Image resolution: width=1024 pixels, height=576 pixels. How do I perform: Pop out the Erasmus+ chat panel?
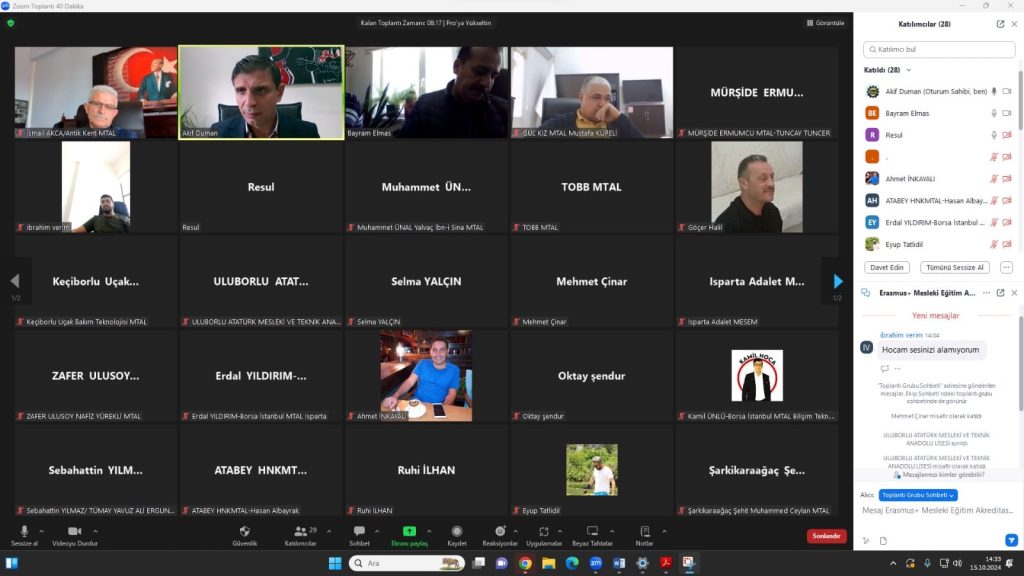coord(1000,293)
